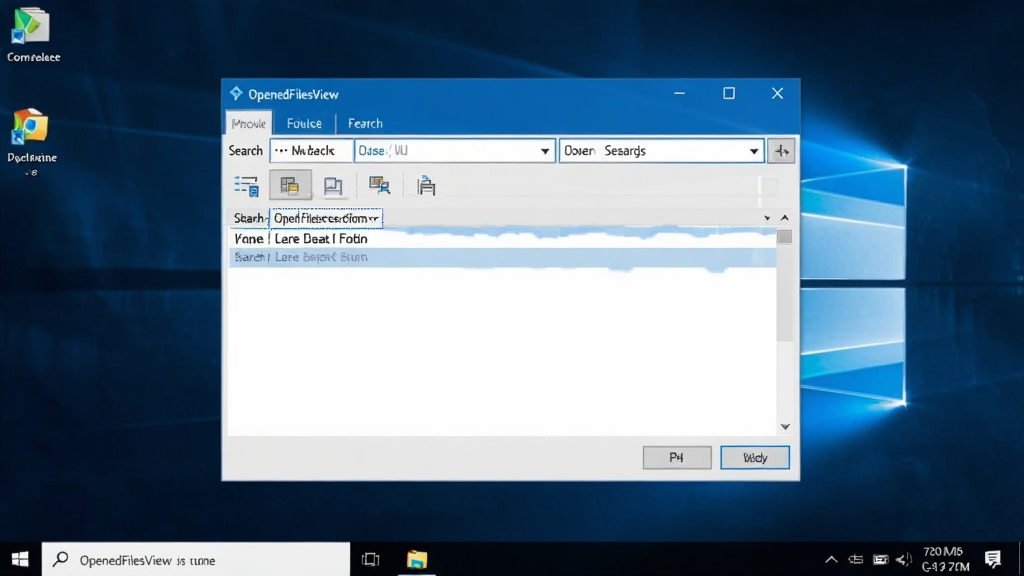Switch to the Fouice tab
Viewport: 1024px width, 576px height.
click(304, 123)
